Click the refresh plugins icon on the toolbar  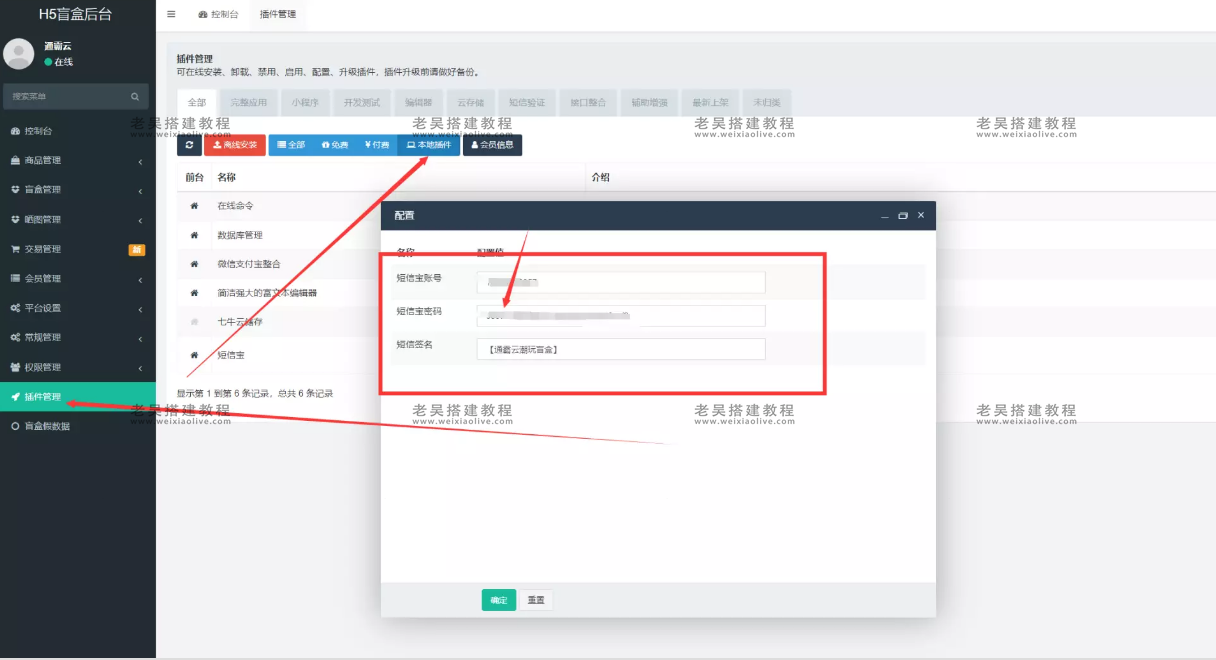coord(189,144)
